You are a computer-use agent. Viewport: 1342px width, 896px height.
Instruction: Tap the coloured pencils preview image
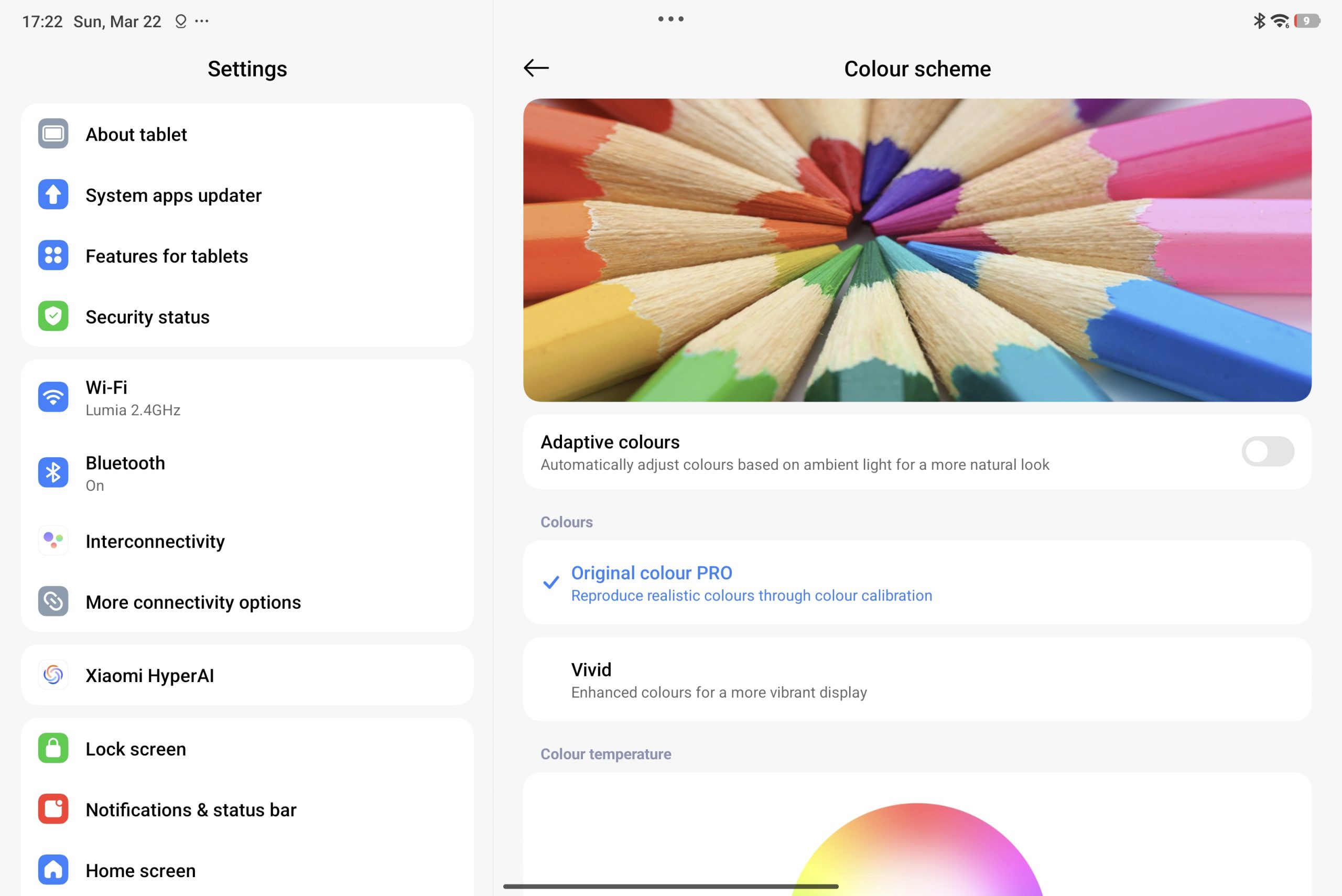[x=916, y=250]
